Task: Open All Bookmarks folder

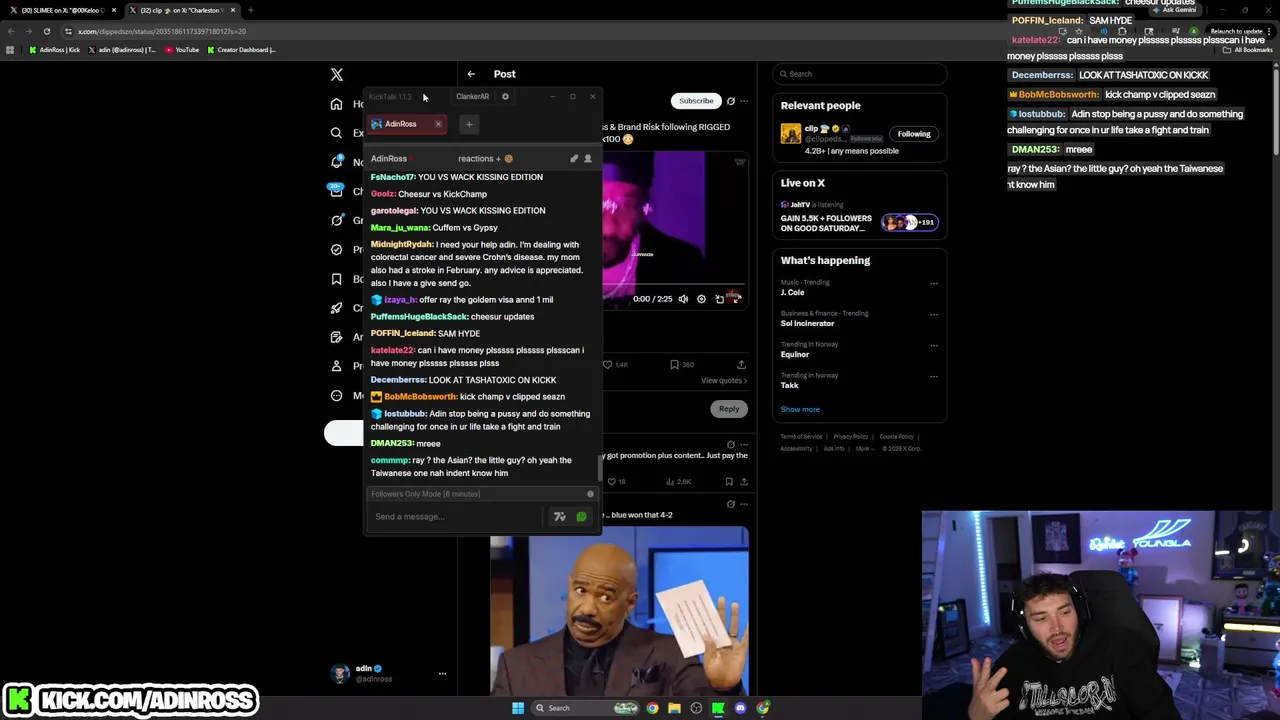Action: click(x=1248, y=50)
